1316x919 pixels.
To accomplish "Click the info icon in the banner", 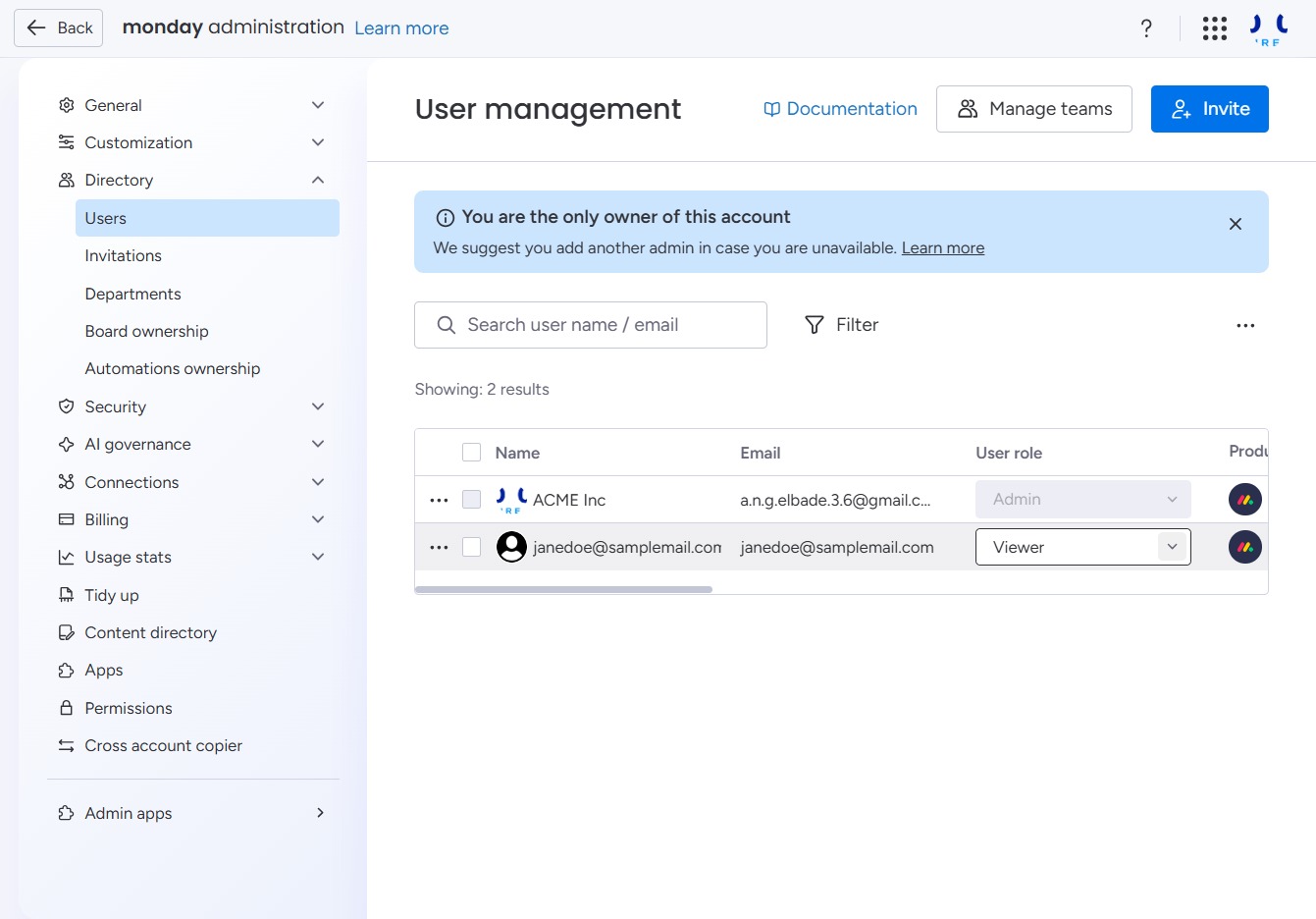I will tap(445, 218).
